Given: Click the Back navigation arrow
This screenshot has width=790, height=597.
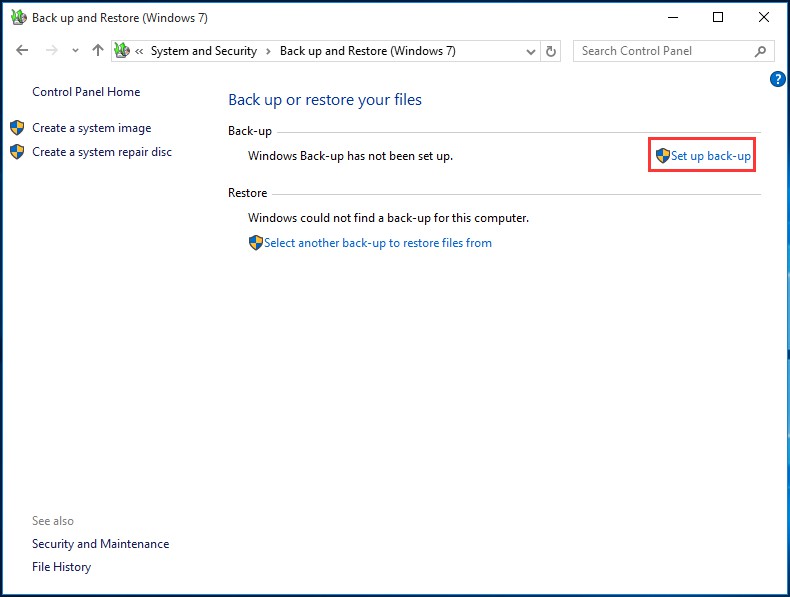Looking at the screenshot, I should click(22, 50).
